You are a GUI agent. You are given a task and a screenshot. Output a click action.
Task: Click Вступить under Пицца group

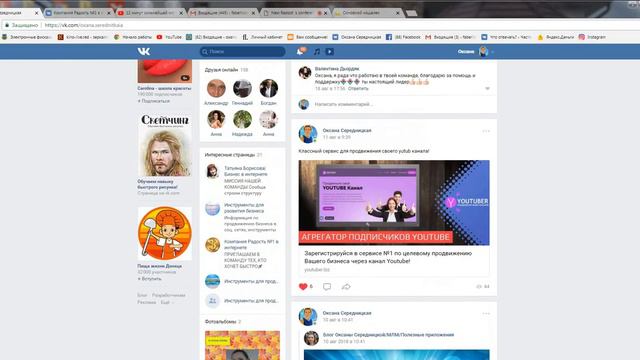(x=149, y=279)
